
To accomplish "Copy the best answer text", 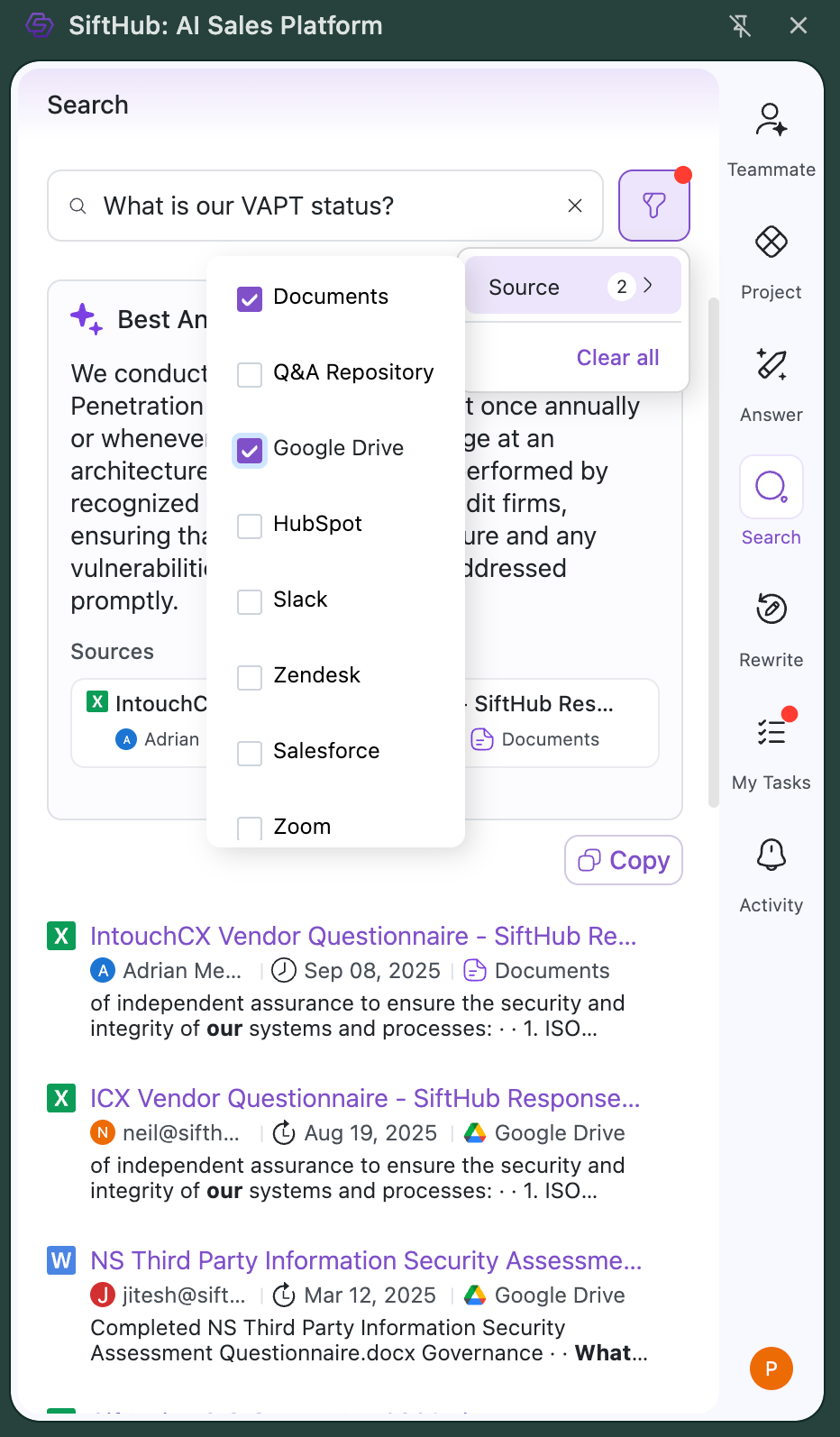I will [x=624, y=860].
